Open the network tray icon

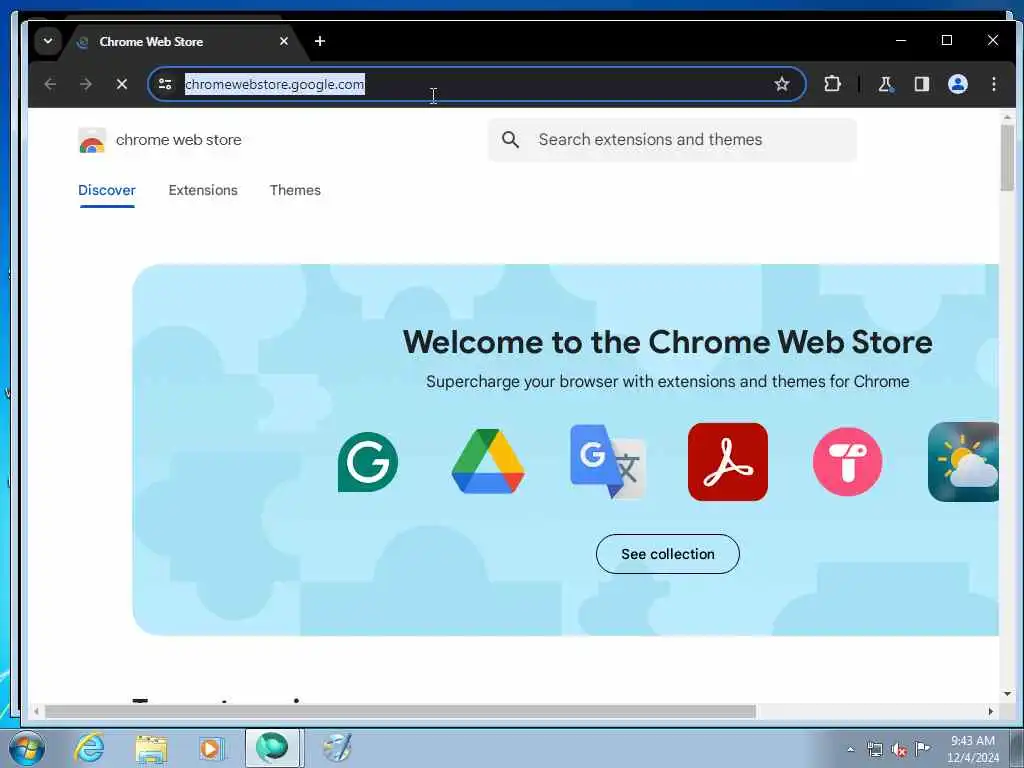click(874, 749)
